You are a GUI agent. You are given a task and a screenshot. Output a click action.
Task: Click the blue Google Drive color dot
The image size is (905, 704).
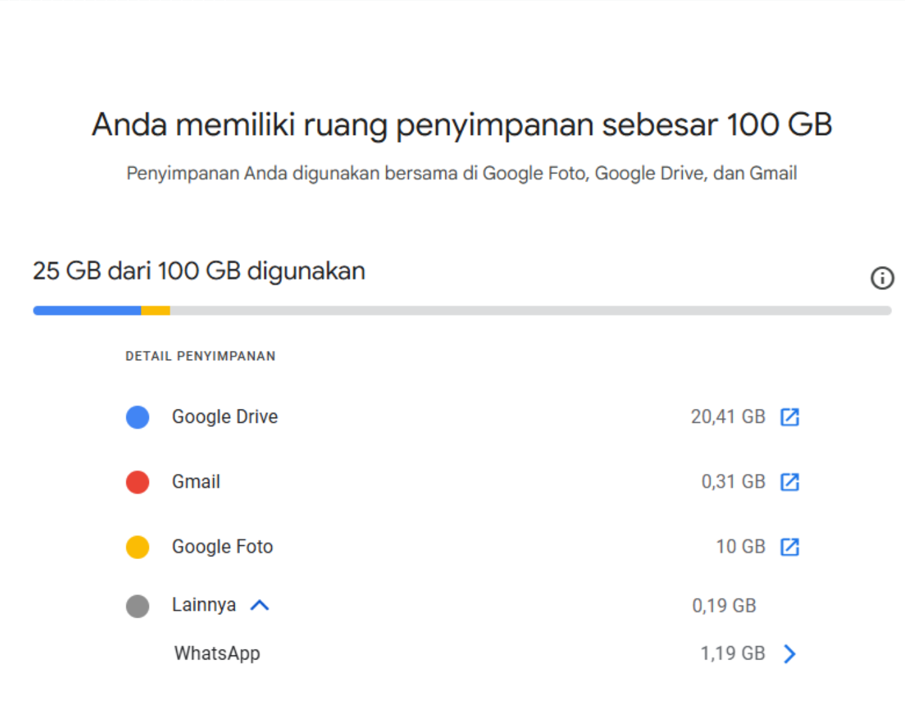click(138, 417)
